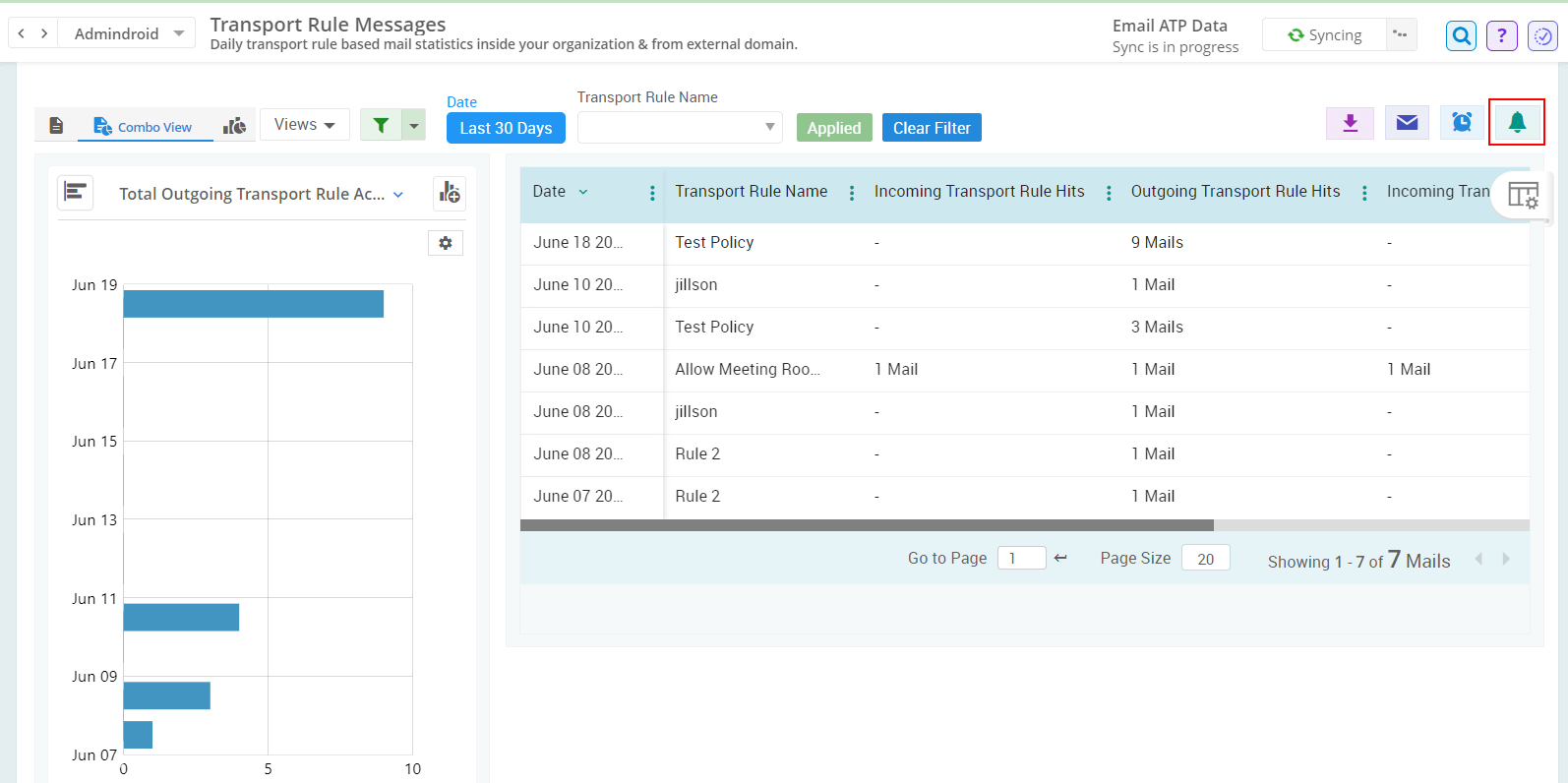Screen dimensions: 1568x783
Task: Open the table column settings icon
Action: click(1523, 195)
